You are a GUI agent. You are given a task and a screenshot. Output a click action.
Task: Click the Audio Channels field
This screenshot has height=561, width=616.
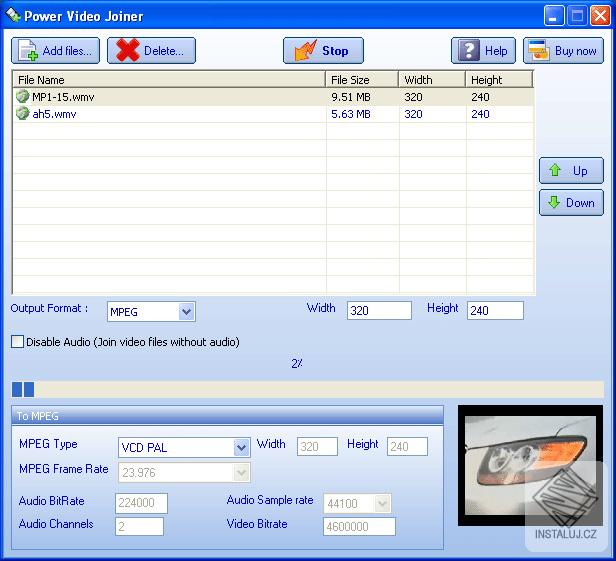(x=139, y=526)
